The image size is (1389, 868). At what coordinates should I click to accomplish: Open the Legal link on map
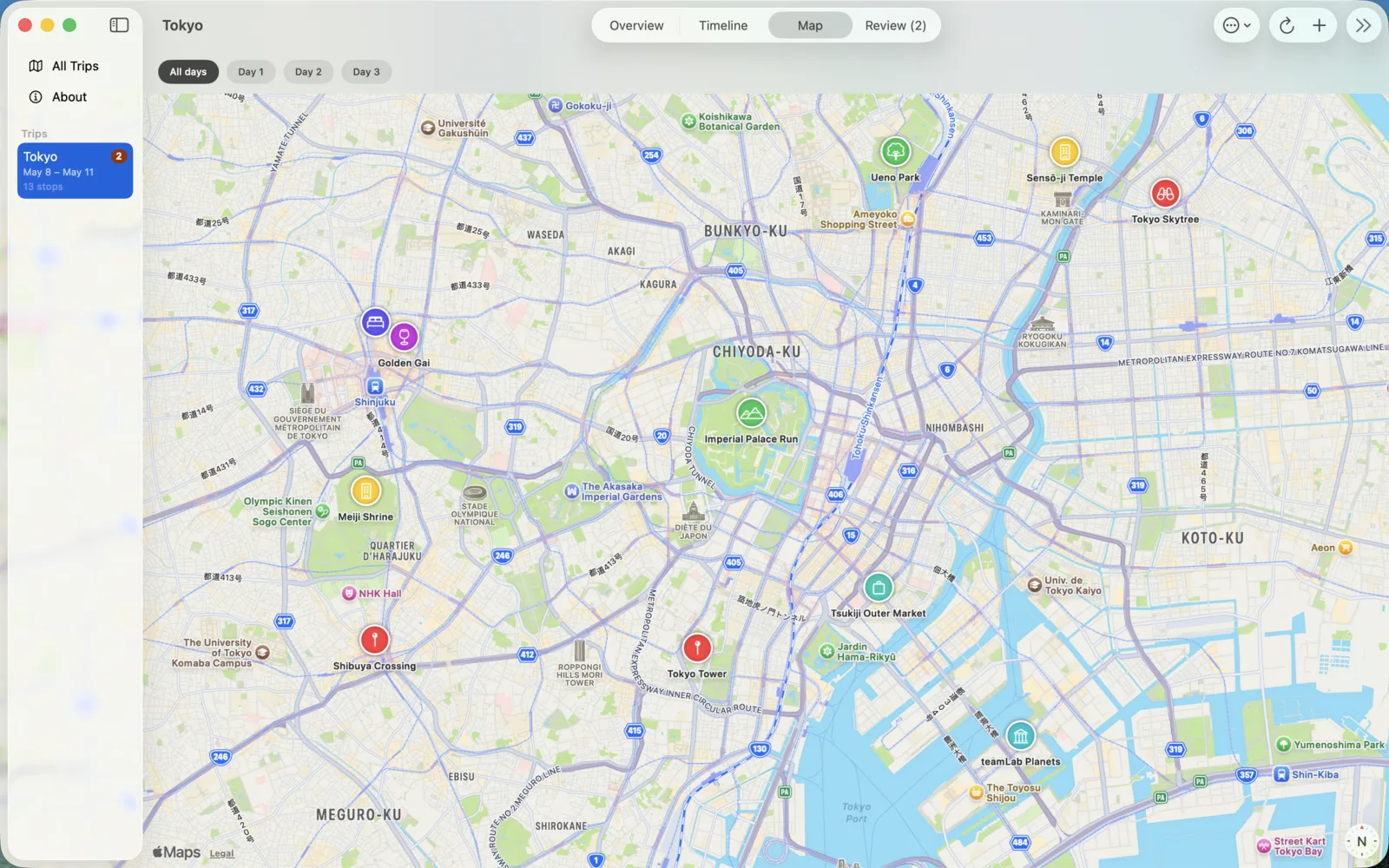tap(221, 854)
